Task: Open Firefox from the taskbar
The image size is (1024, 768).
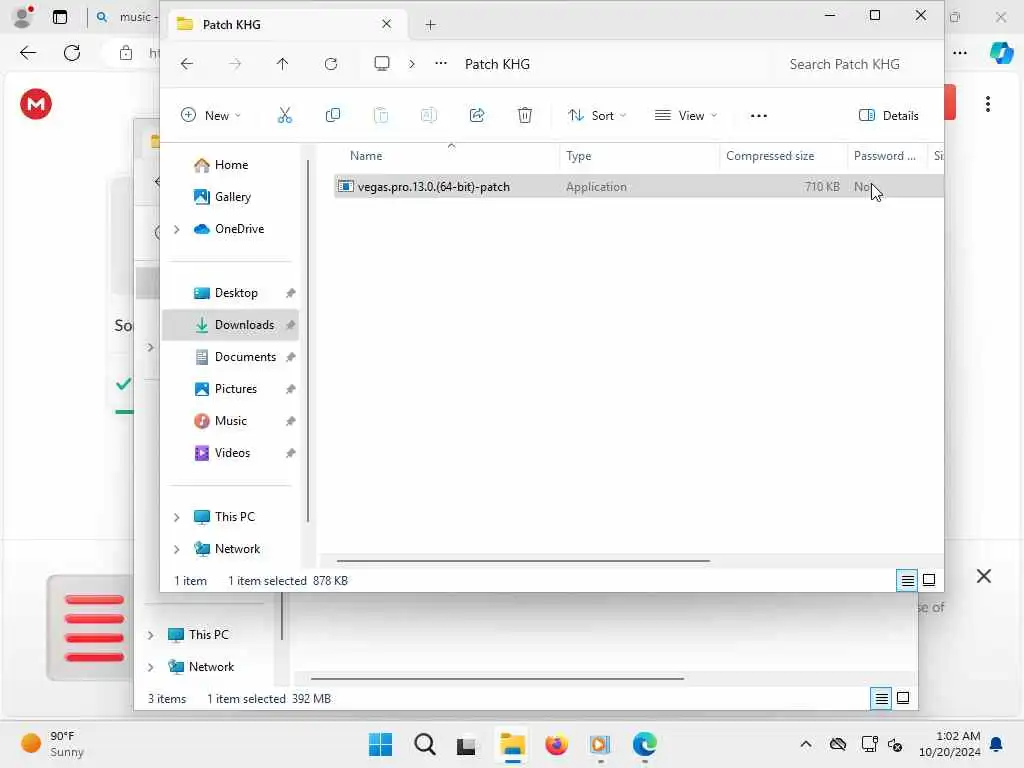Action: click(556, 744)
